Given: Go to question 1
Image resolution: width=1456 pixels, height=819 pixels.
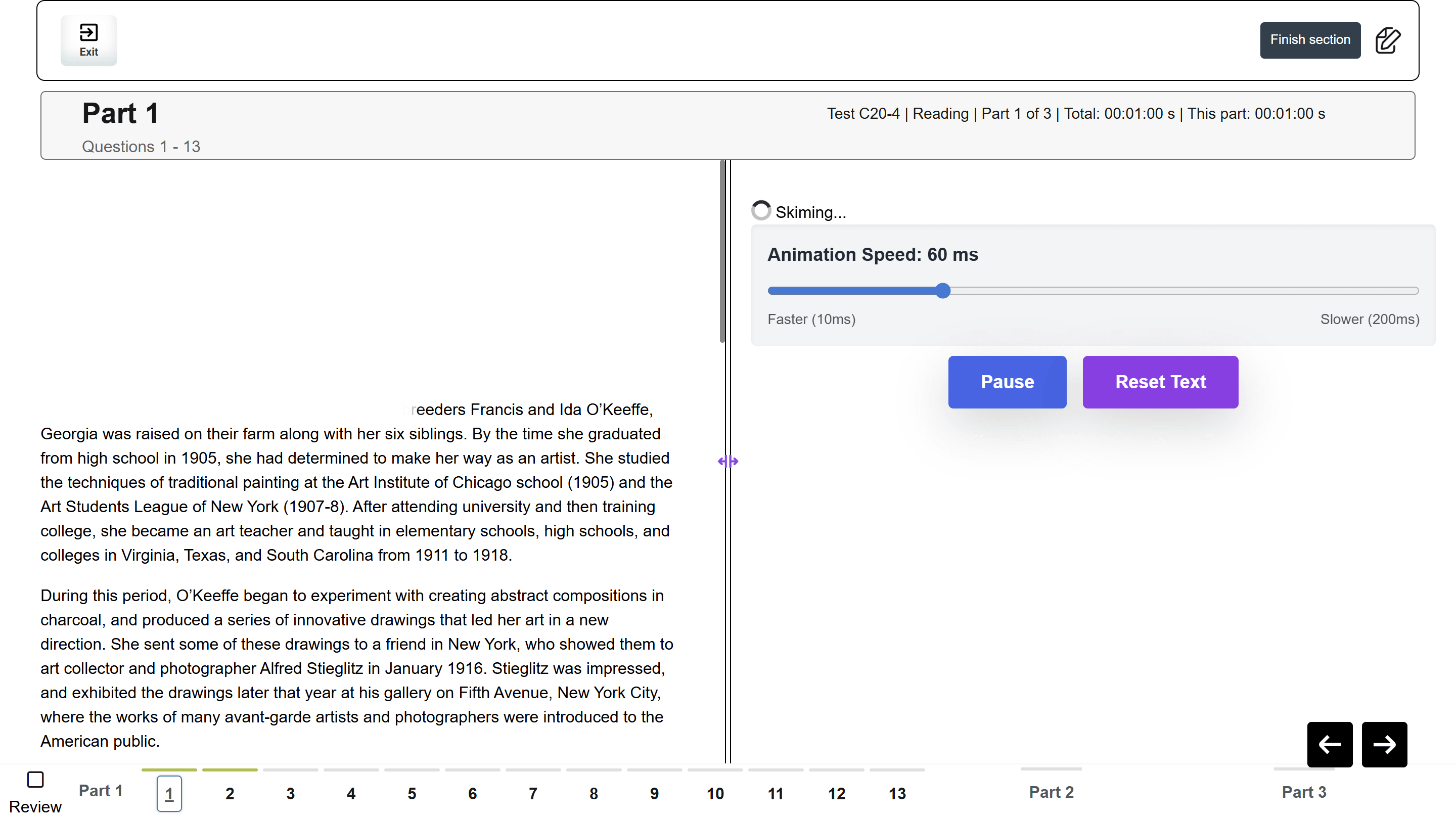Looking at the screenshot, I should (x=169, y=793).
